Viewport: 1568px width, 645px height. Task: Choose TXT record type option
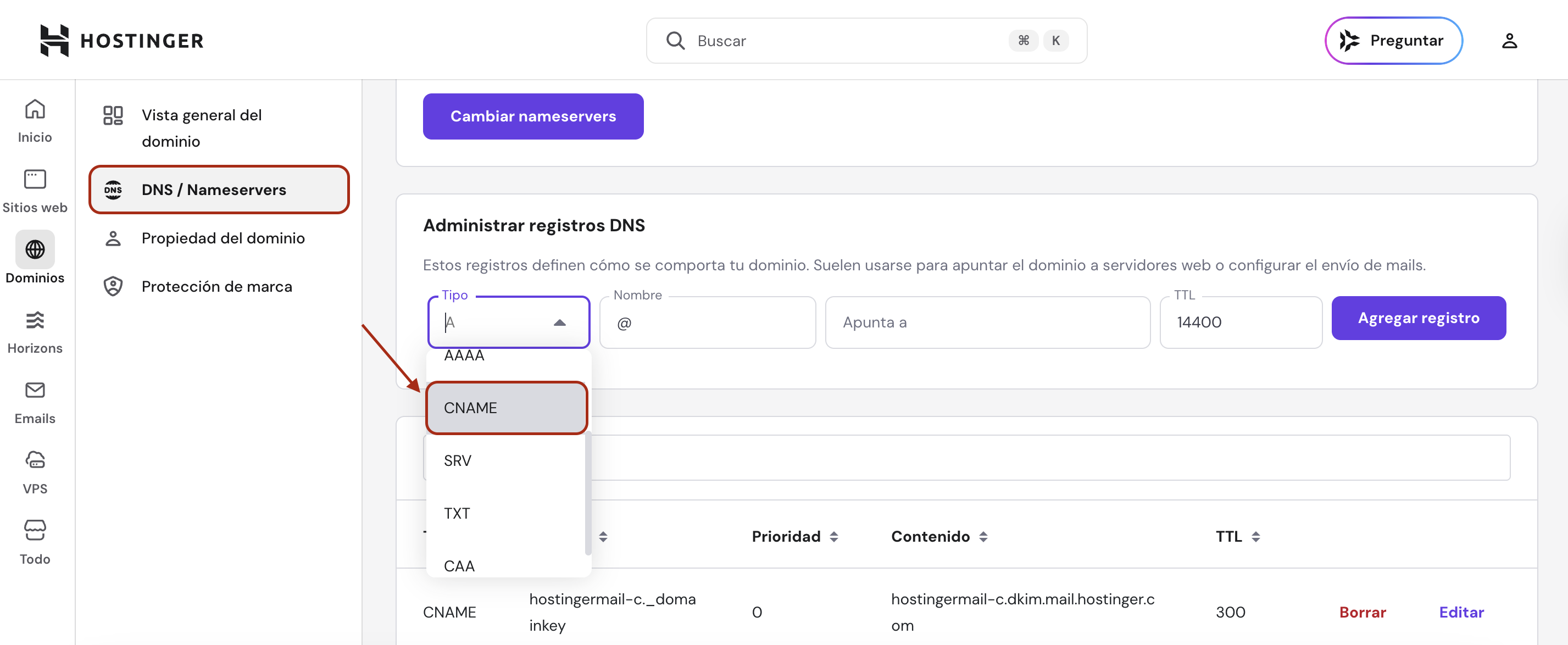pos(457,513)
